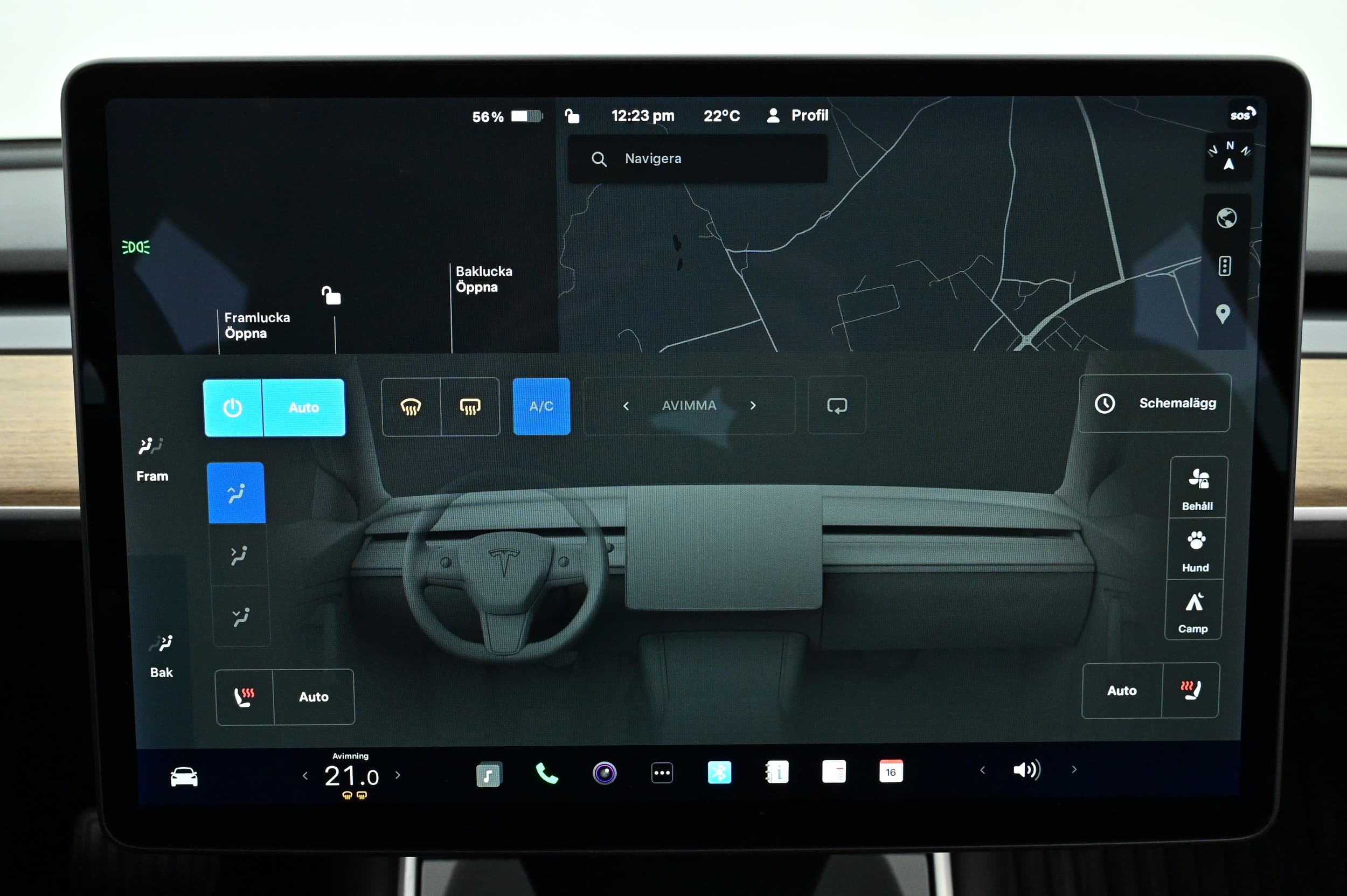Enable Behåll climate mode

click(1198, 488)
